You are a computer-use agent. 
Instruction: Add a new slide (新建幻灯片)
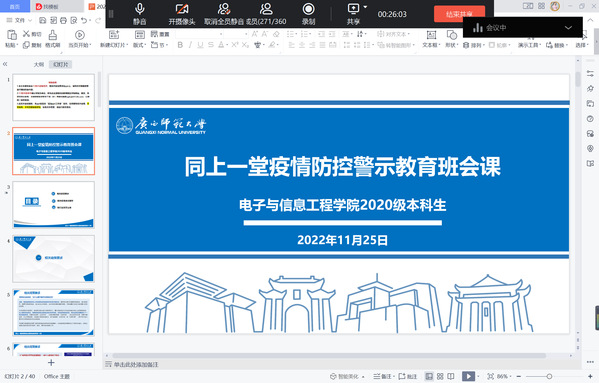click(x=114, y=39)
